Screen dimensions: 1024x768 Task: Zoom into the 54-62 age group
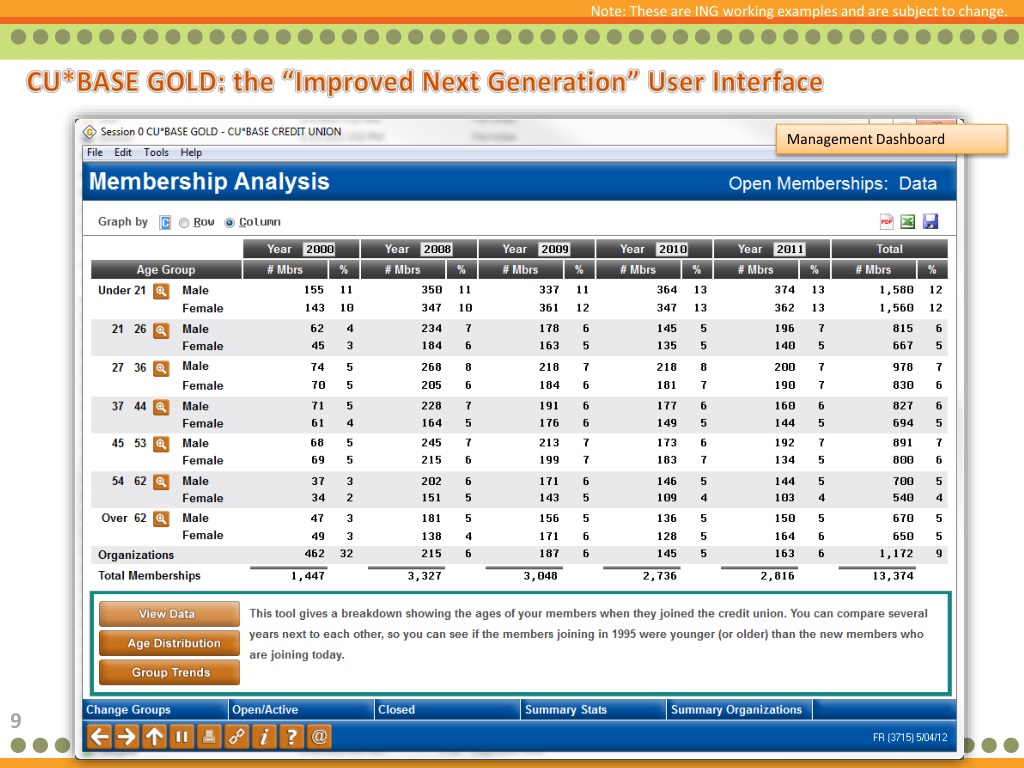click(161, 482)
